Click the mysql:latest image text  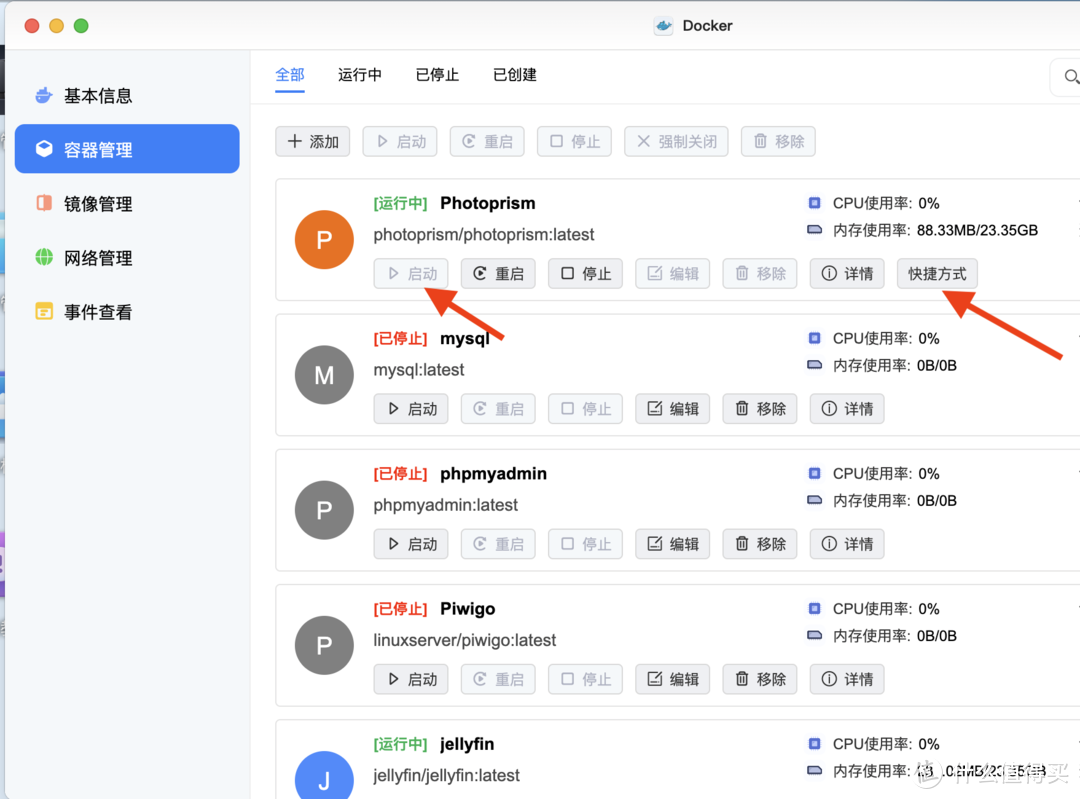click(x=419, y=370)
